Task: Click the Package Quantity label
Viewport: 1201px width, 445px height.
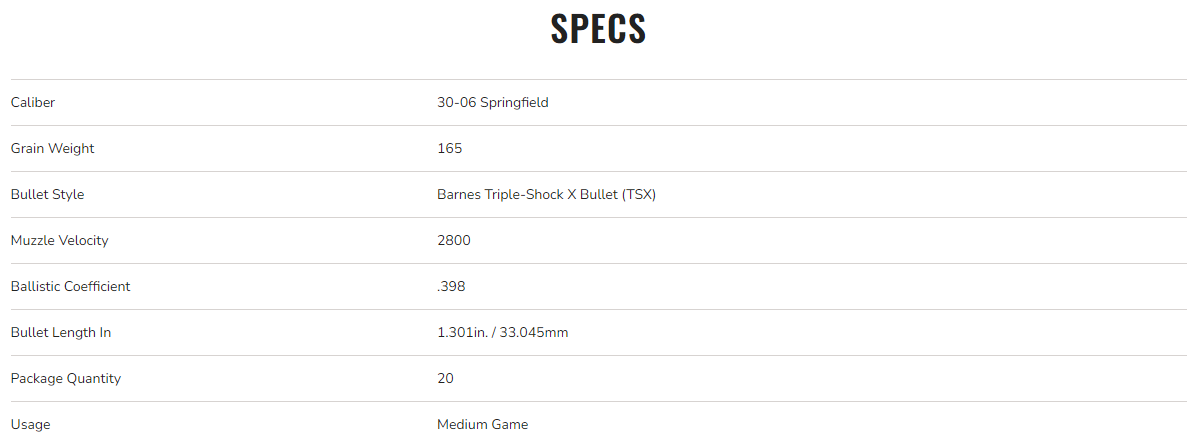Action: click(x=66, y=378)
